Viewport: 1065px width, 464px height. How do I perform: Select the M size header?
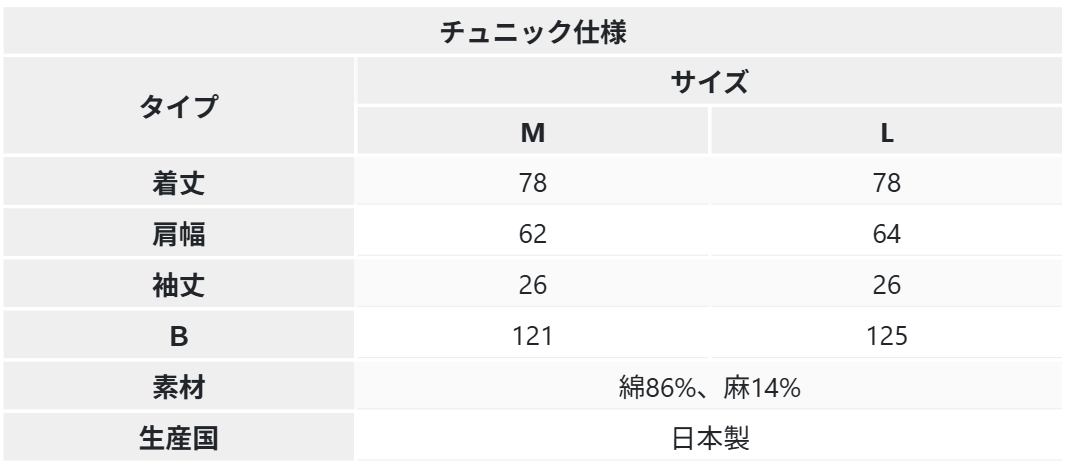532,132
